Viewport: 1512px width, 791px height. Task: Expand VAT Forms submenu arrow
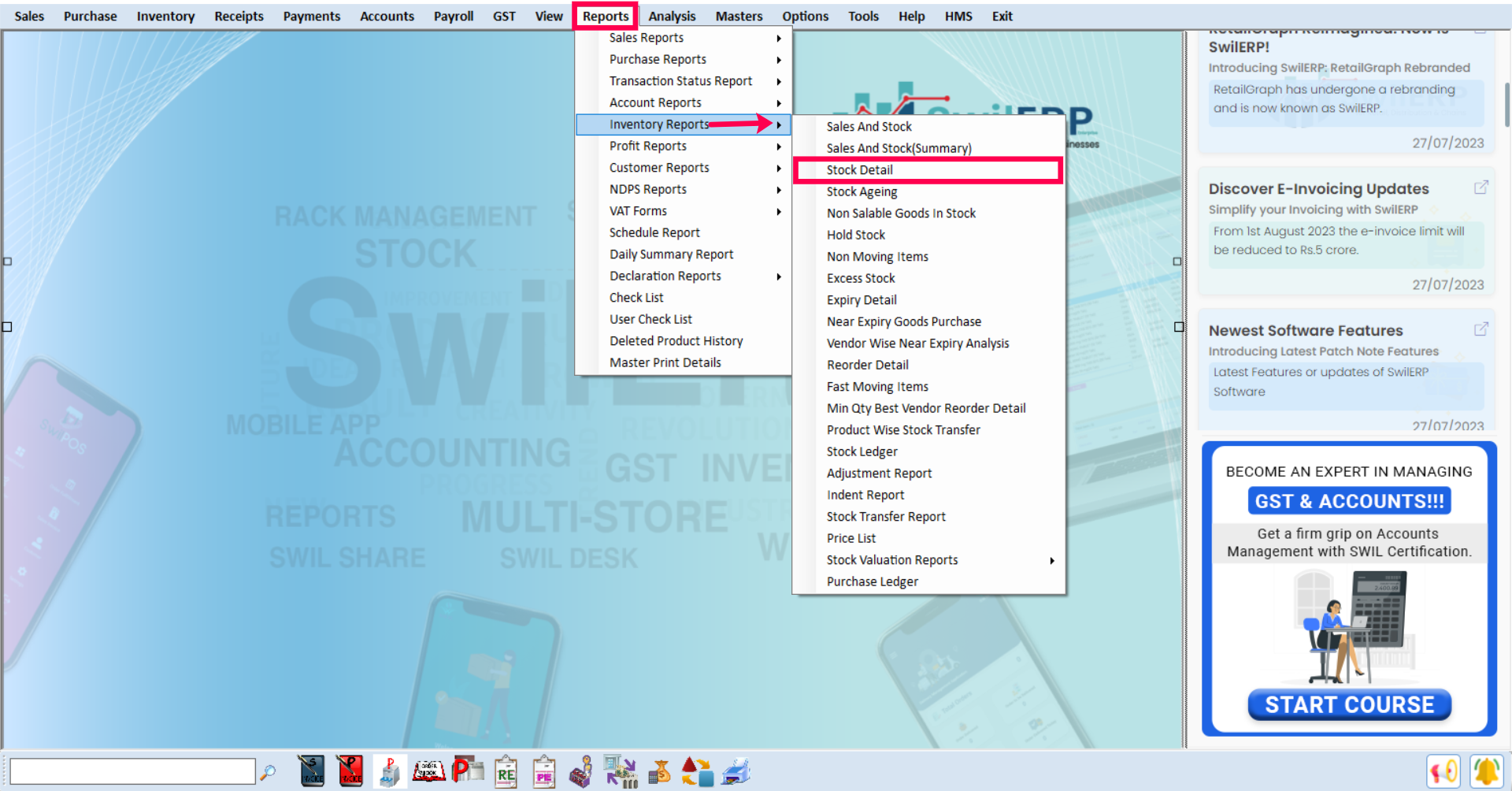779,212
